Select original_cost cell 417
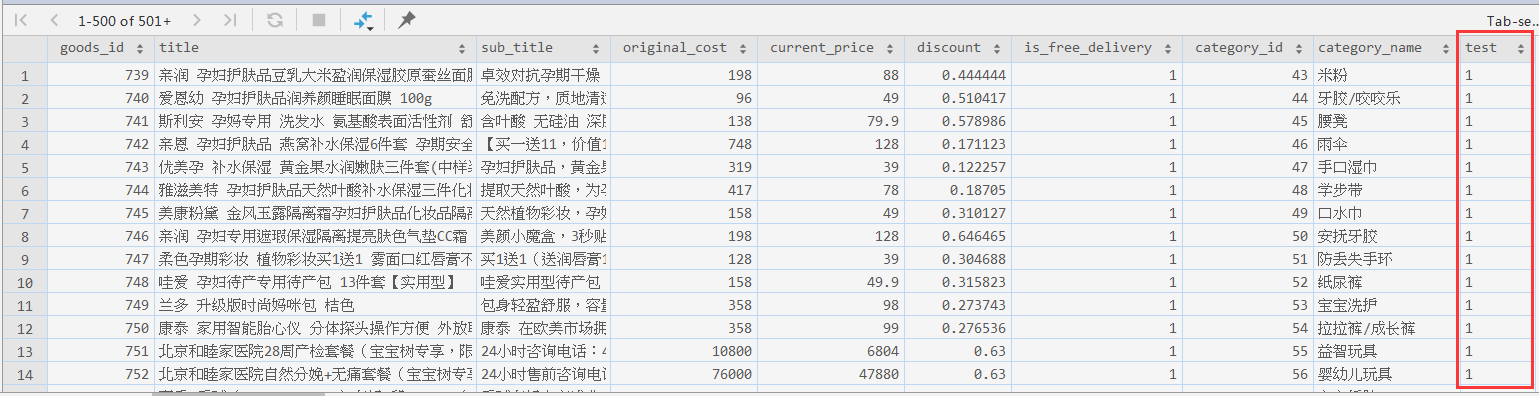 tap(683, 190)
